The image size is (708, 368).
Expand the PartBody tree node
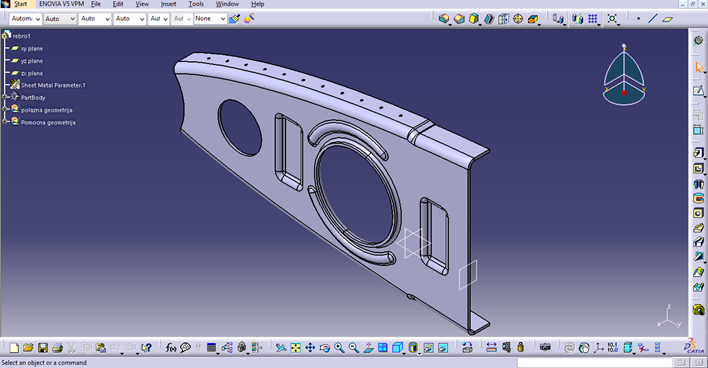point(5,97)
